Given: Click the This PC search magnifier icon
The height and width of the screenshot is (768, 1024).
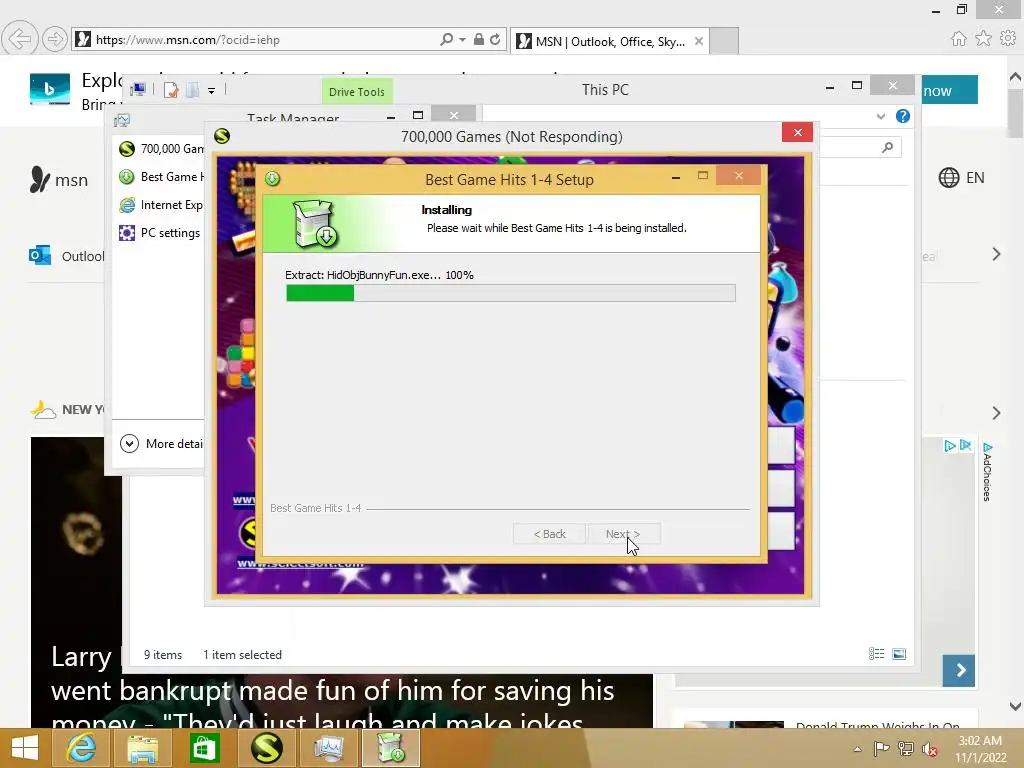Looking at the screenshot, I should (887, 148).
